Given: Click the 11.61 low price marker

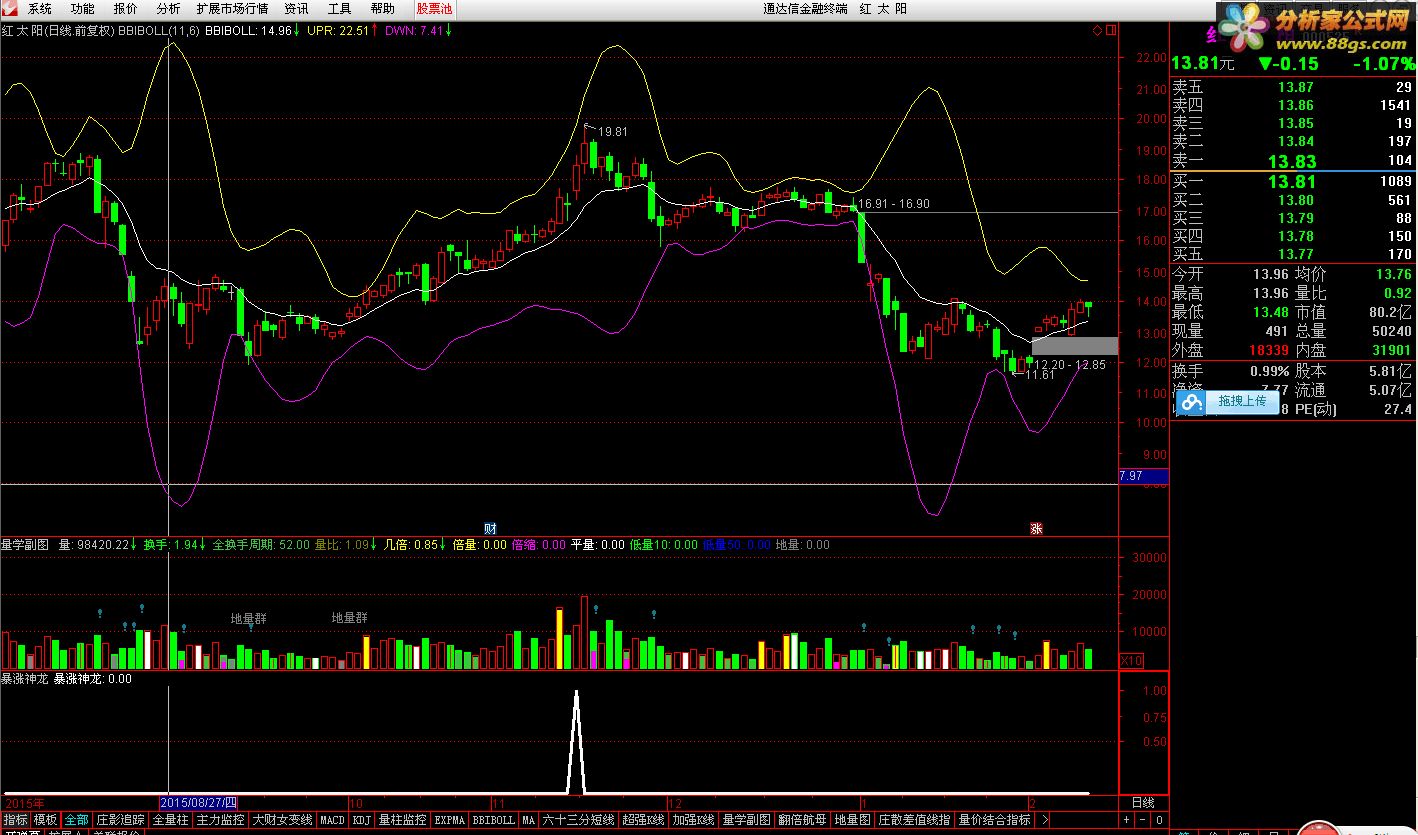Looking at the screenshot, I should coord(1041,375).
